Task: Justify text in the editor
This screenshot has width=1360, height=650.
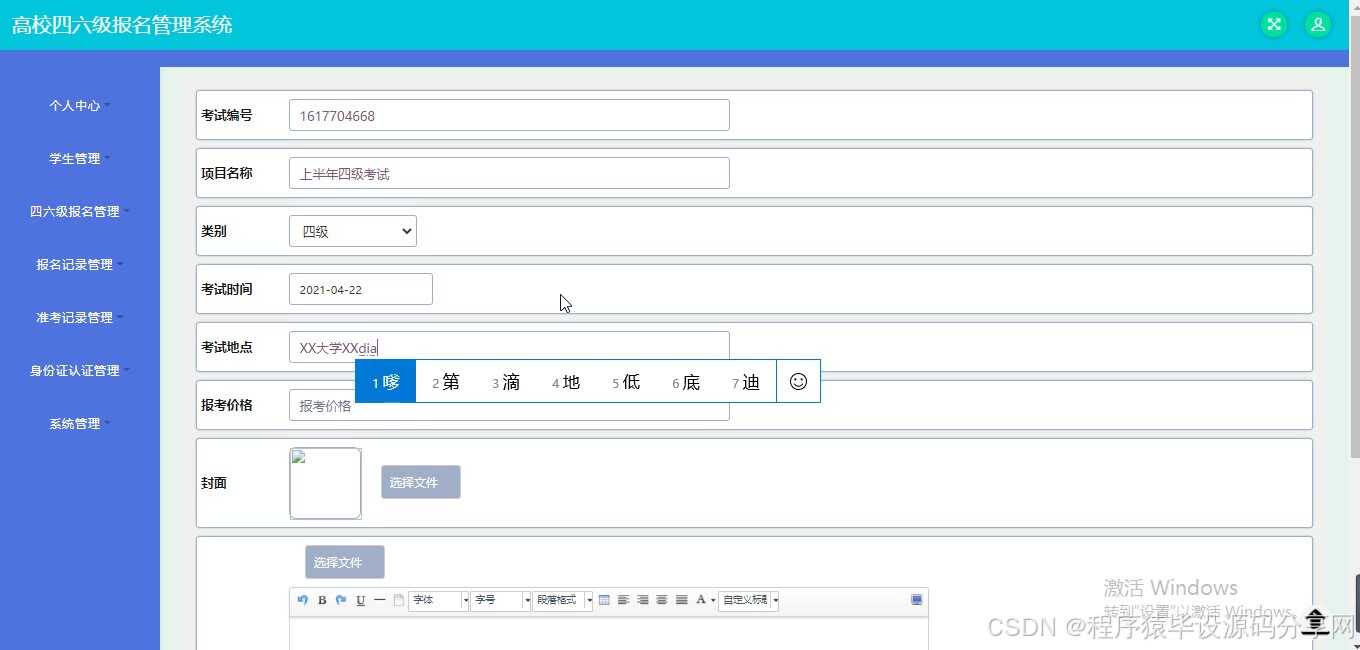Action: point(682,600)
